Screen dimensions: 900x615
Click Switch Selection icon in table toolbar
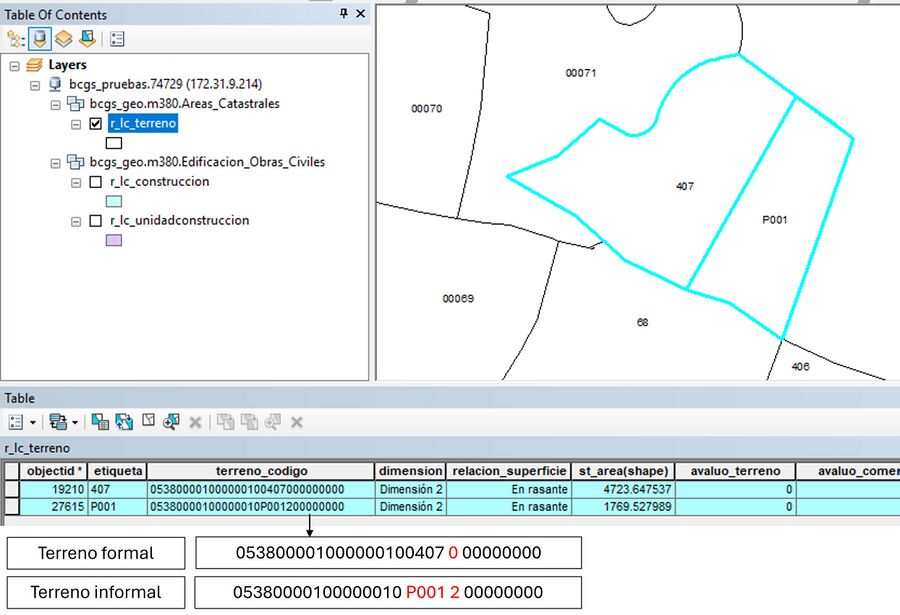coord(125,422)
